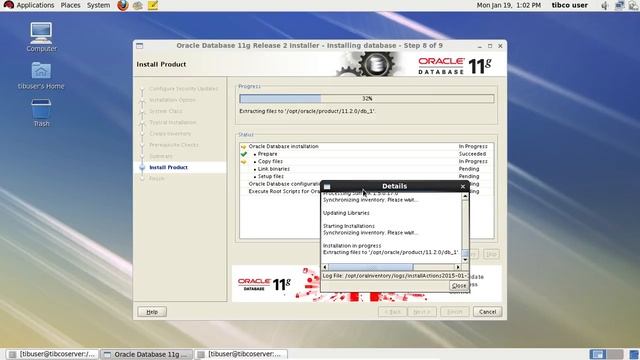Switch to second tibuser@tibcoserver taskbar item
The image size is (640, 360).
[x=241, y=354]
